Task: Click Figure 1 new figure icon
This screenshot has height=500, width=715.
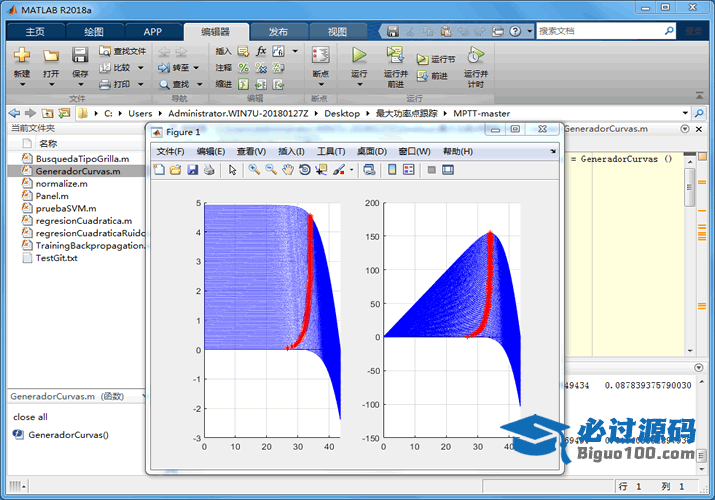Action: click(159, 170)
